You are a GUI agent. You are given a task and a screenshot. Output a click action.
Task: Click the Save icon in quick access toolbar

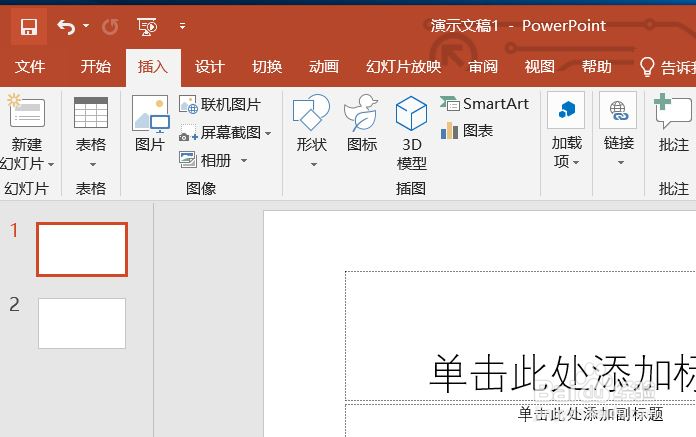coord(29,27)
